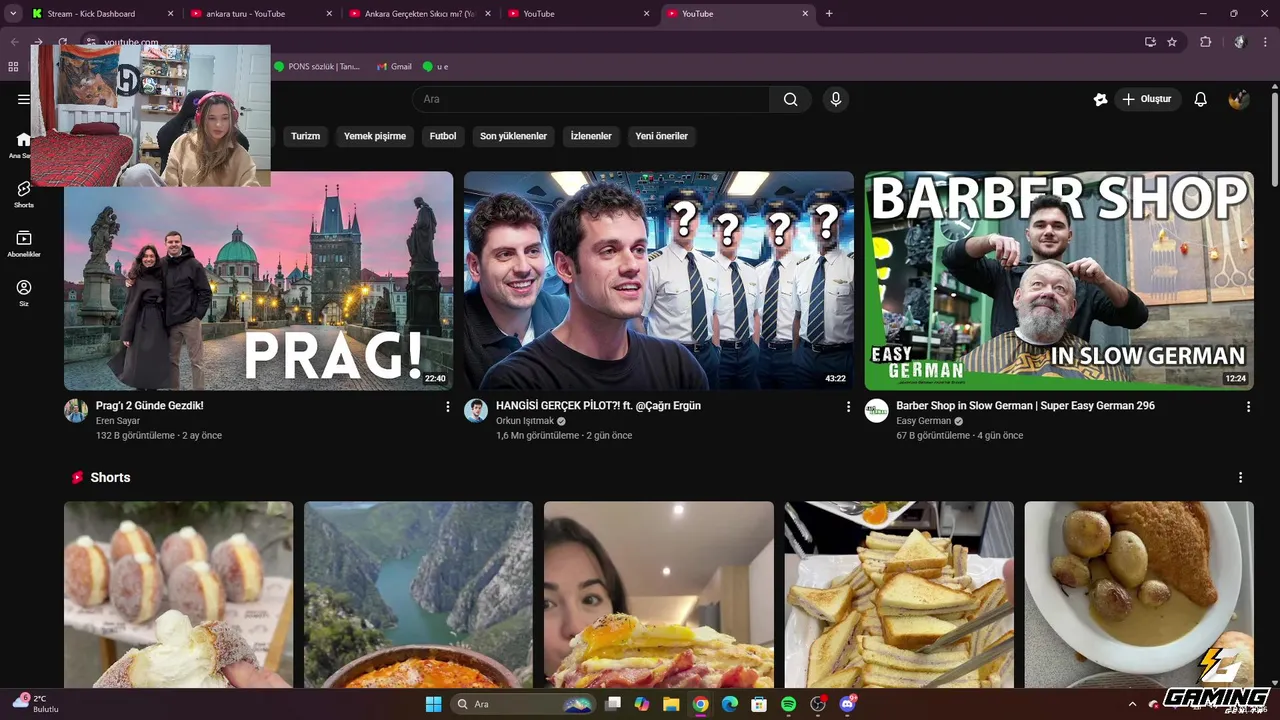Open Easy German channel avatar
The width and height of the screenshot is (1280, 720).
877,411
